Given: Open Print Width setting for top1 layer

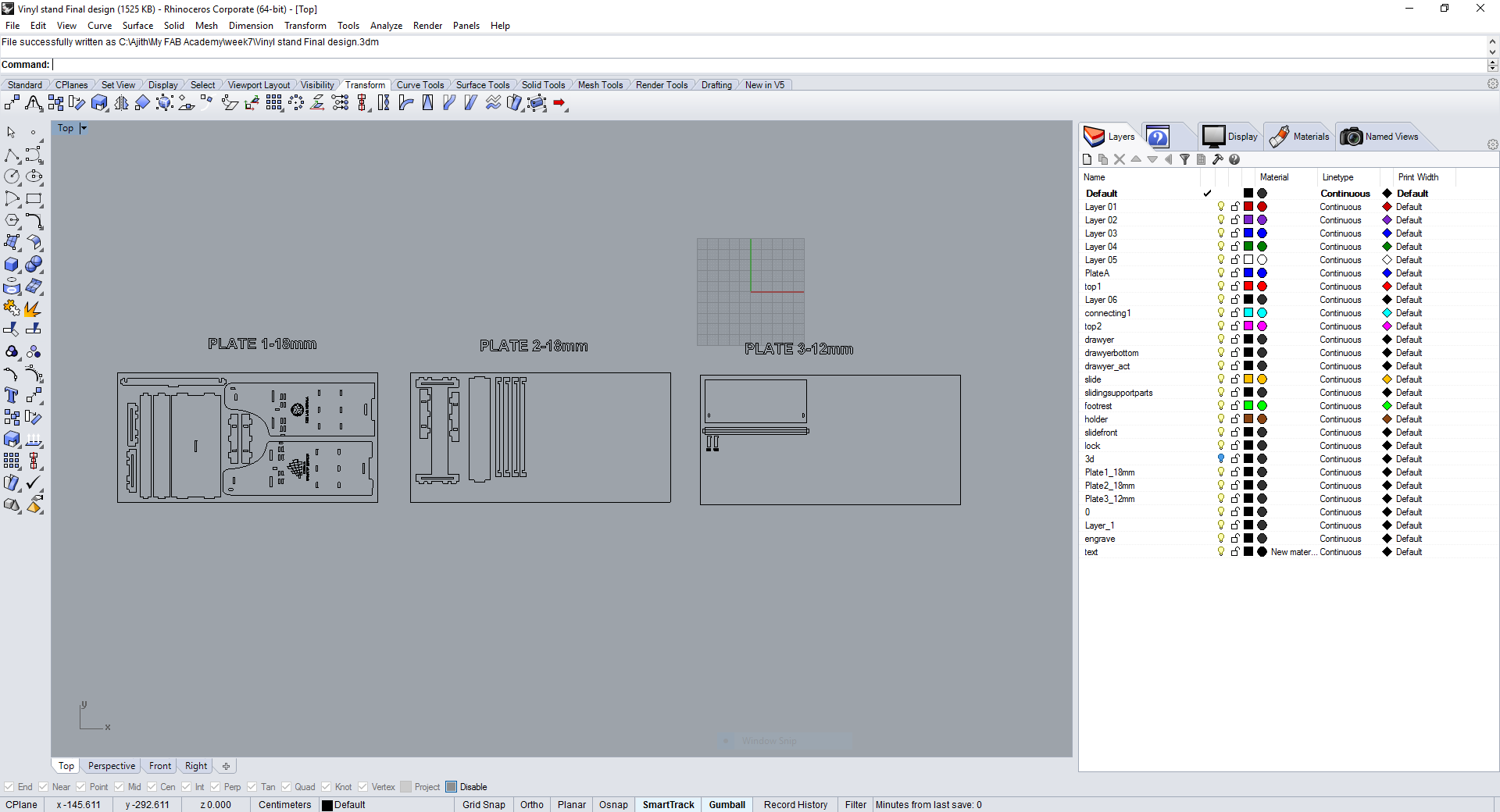Looking at the screenshot, I should [x=1409, y=287].
